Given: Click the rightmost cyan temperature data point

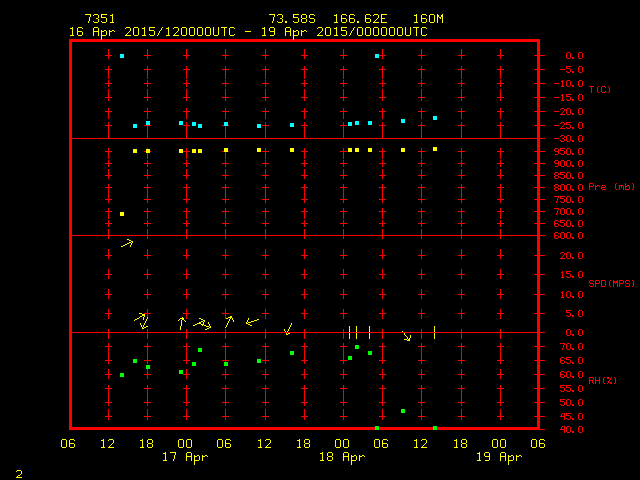Looking at the screenshot, I should (435, 118).
